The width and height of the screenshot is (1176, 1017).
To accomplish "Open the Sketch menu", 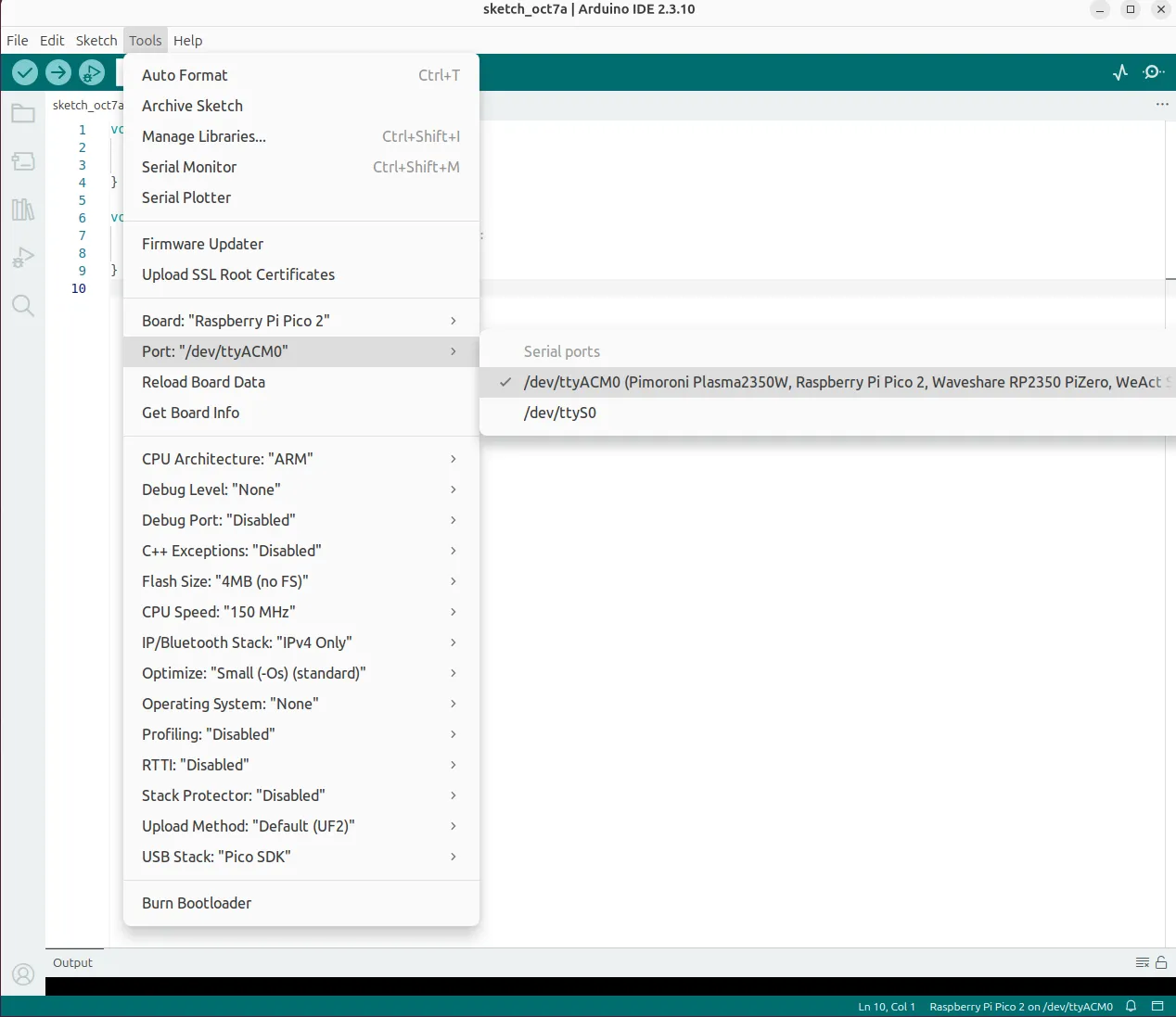I will coord(96,41).
